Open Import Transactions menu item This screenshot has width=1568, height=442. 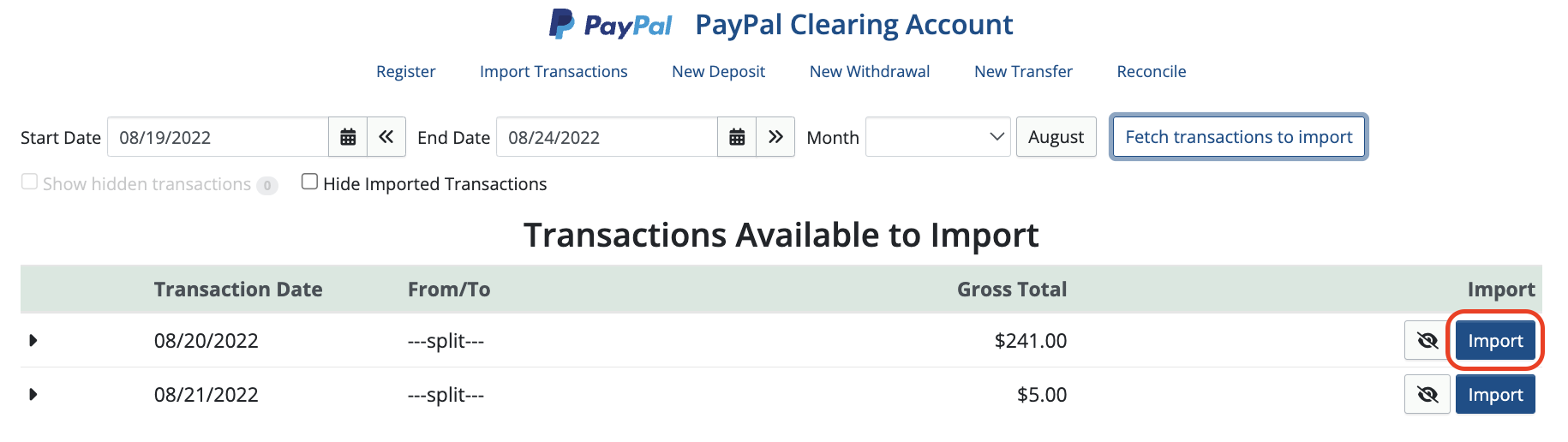(x=554, y=72)
